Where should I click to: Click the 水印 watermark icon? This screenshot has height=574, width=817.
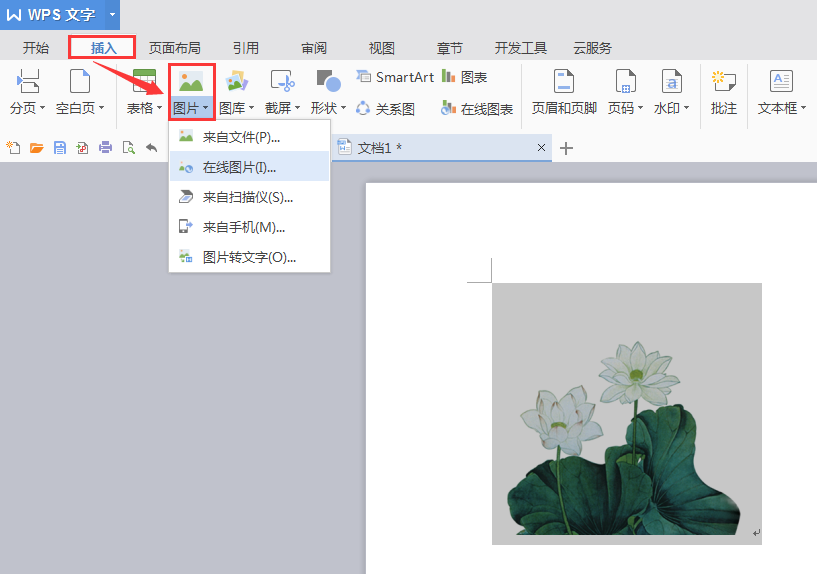coord(672,81)
